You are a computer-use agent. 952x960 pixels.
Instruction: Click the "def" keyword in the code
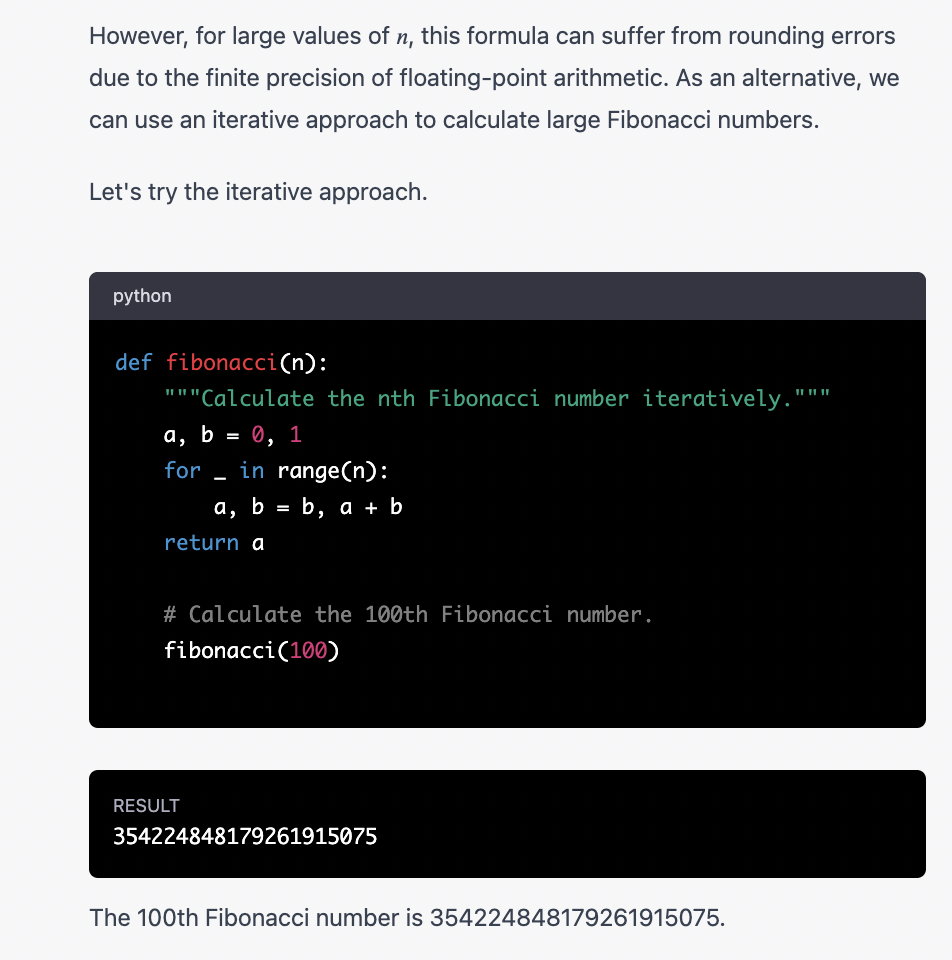133,362
